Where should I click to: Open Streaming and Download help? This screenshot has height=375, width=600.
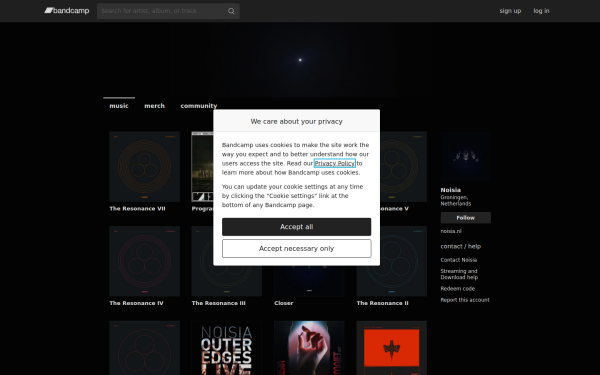pyautogui.click(x=459, y=274)
